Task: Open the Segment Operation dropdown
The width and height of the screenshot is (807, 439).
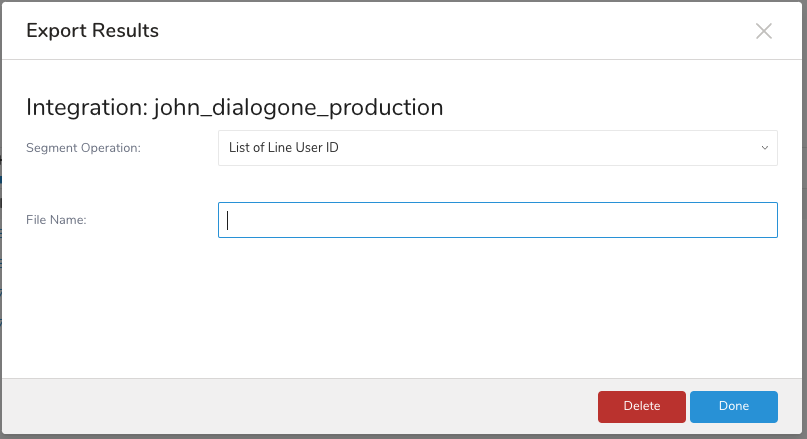Action: 497,148
